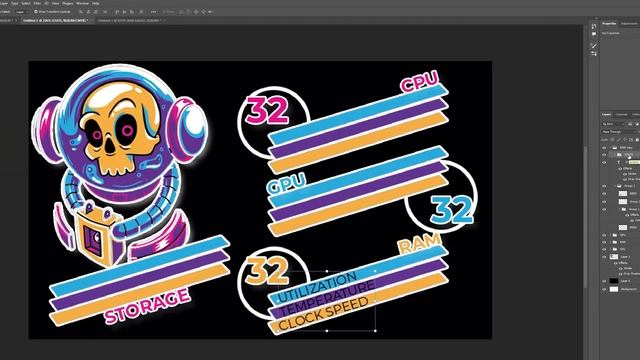Open the Type menu
Screen dimensions: 640x360
14,3
